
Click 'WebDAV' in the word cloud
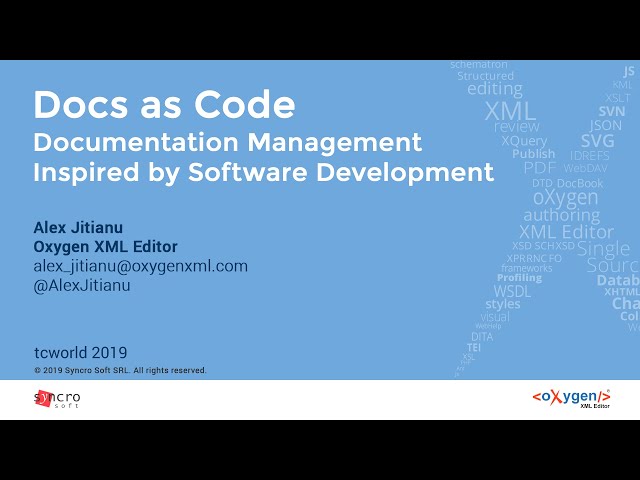[586, 168]
